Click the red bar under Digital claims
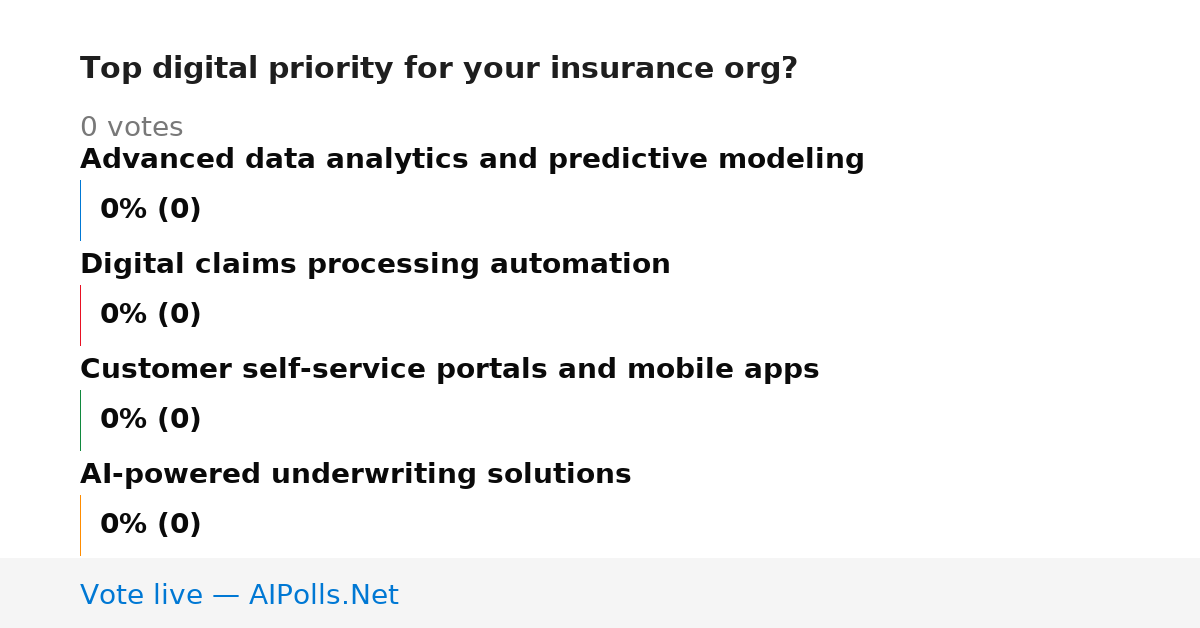1200x628 pixels. [80, 315]
